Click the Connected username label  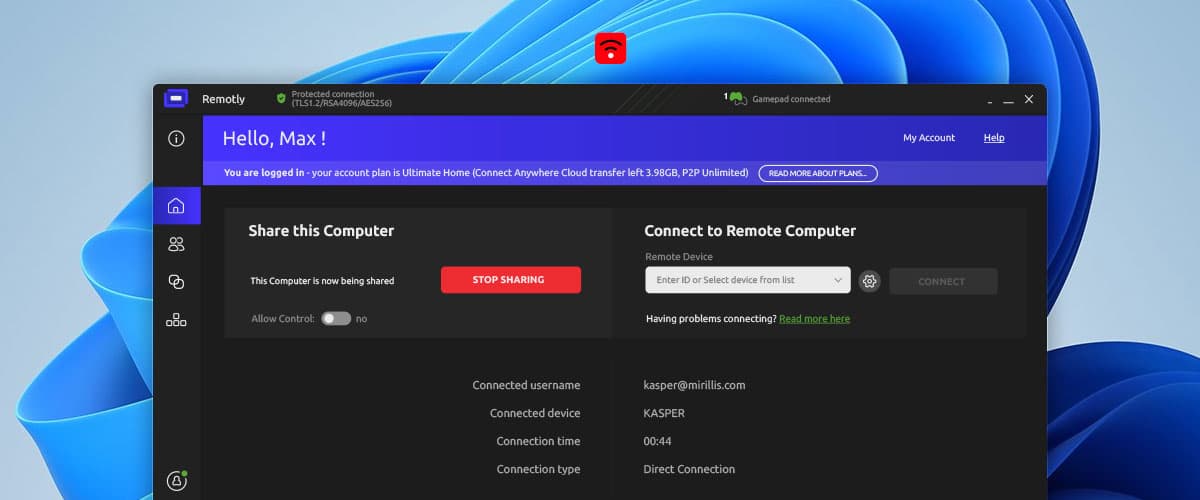526,385
